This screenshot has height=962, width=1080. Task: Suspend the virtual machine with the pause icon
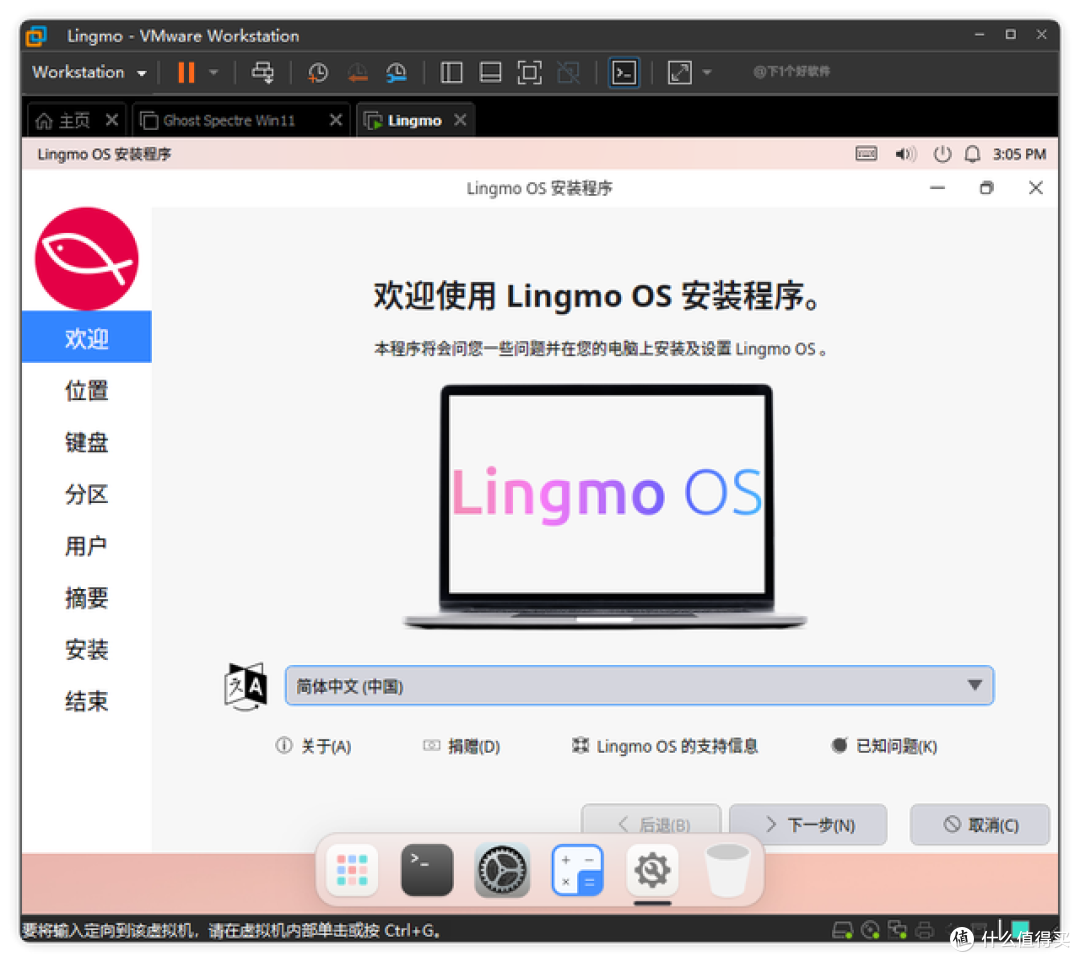[x=185, y=71]
